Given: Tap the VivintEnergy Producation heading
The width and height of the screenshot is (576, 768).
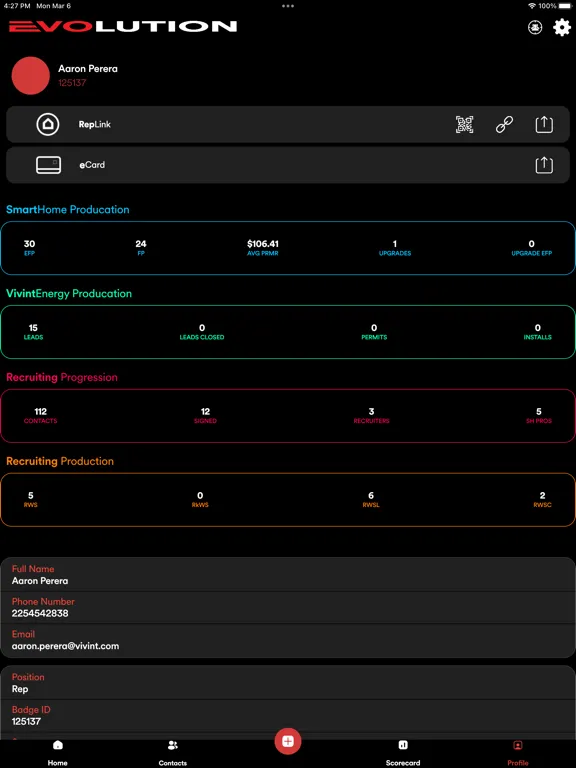Looking at the screenshot, I should [69, 293].
